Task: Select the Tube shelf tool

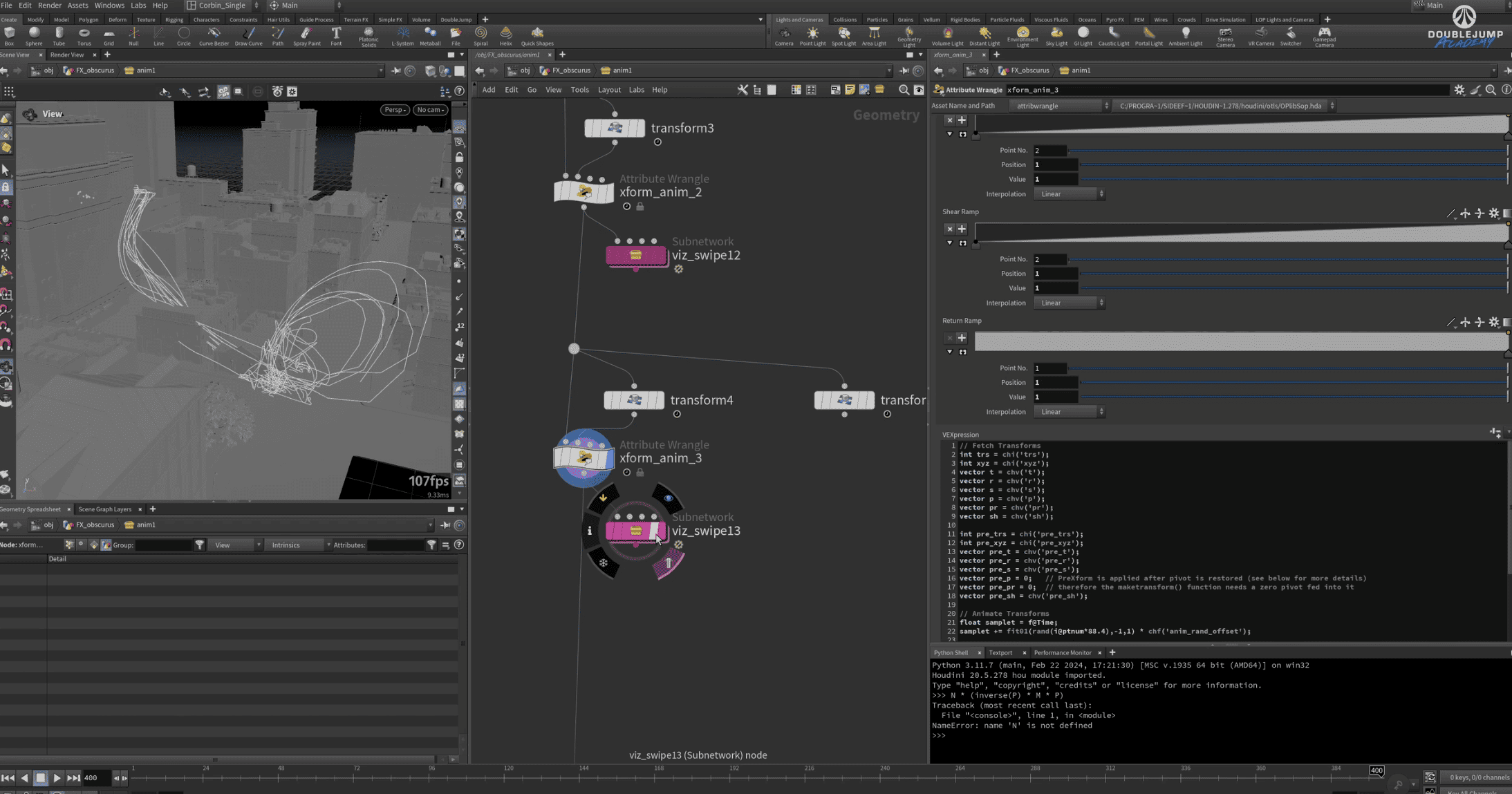Action: tap(59, 36)
